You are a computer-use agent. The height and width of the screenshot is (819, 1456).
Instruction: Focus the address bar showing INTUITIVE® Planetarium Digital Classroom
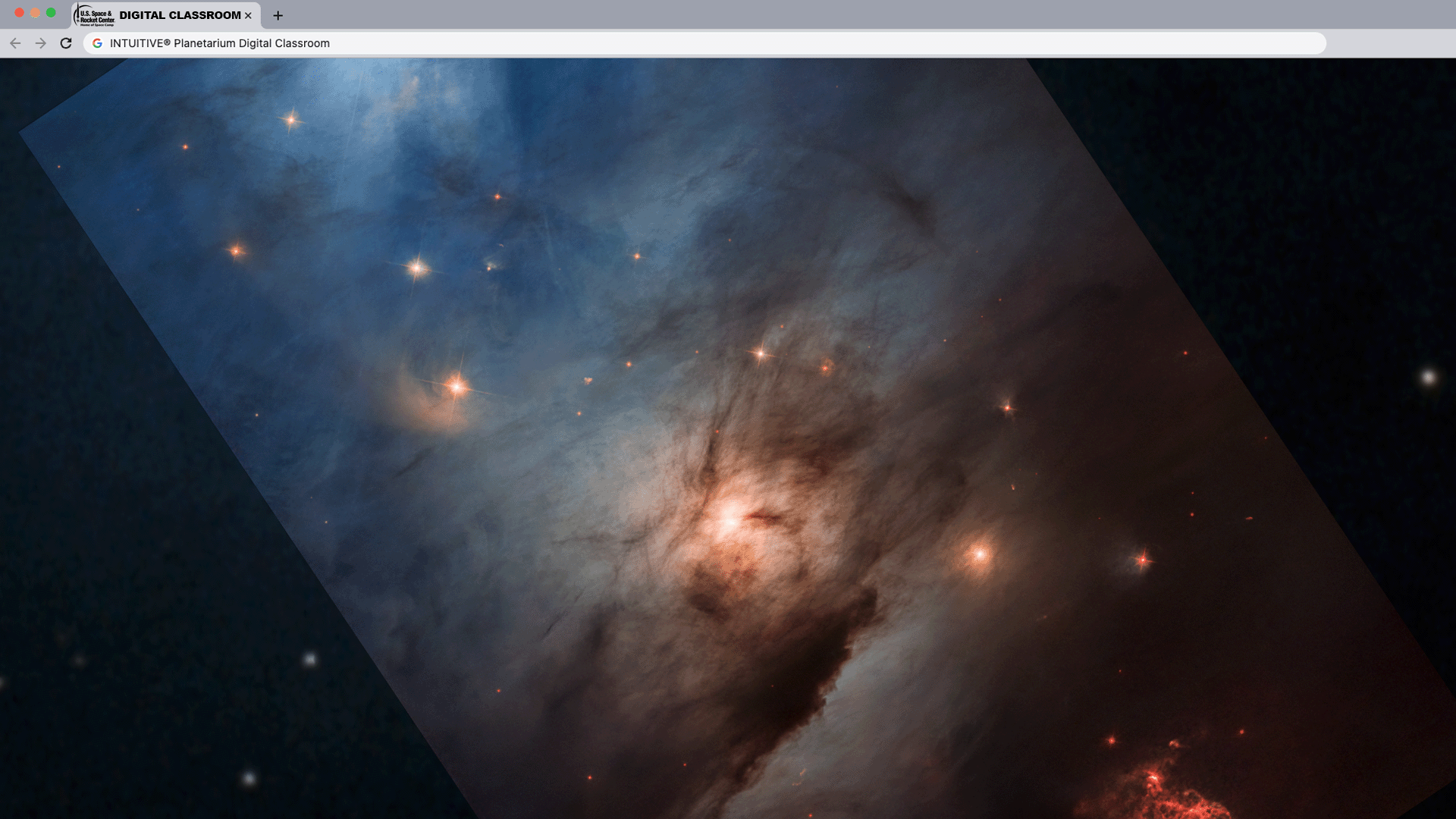click(x=705, y=43)
